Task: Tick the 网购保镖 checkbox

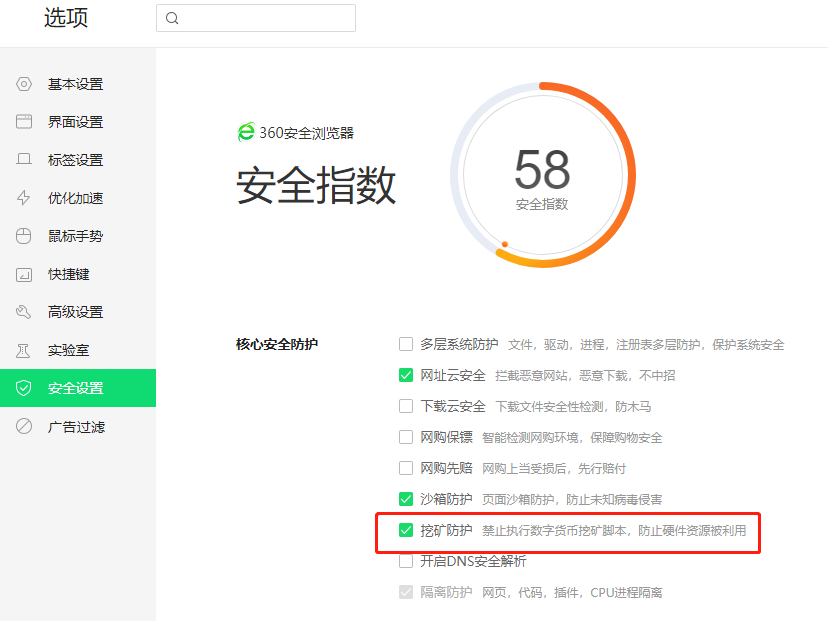Action: tap(406, 437)
